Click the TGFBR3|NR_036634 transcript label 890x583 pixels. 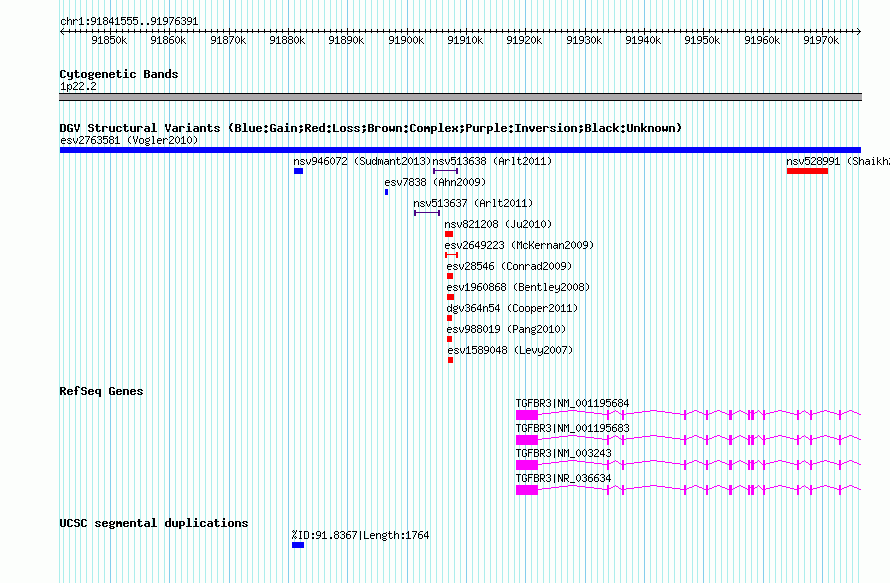click(564, 479)
